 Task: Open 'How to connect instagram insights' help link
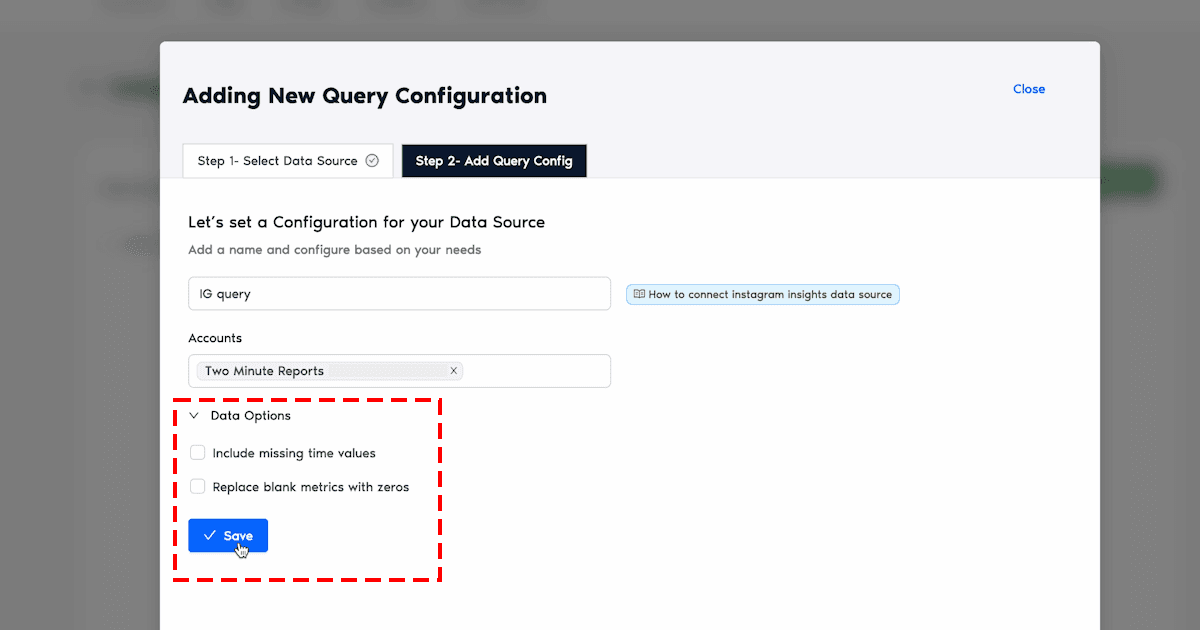tap(769, 295)
